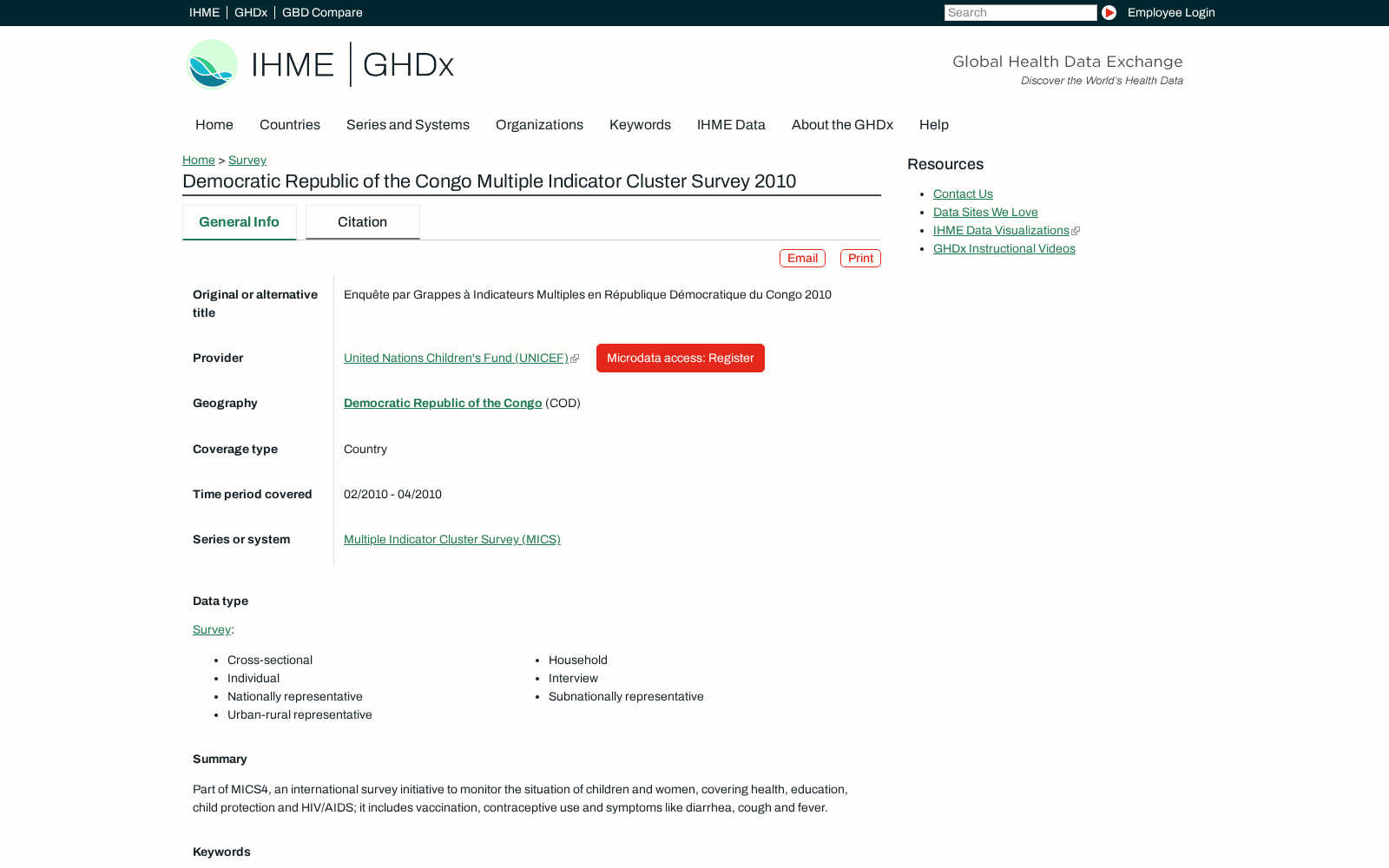The width and height of the screenshot is (1389, 868).
Task: Open the IHME Data menu
Action: click(x=731, y=125)
